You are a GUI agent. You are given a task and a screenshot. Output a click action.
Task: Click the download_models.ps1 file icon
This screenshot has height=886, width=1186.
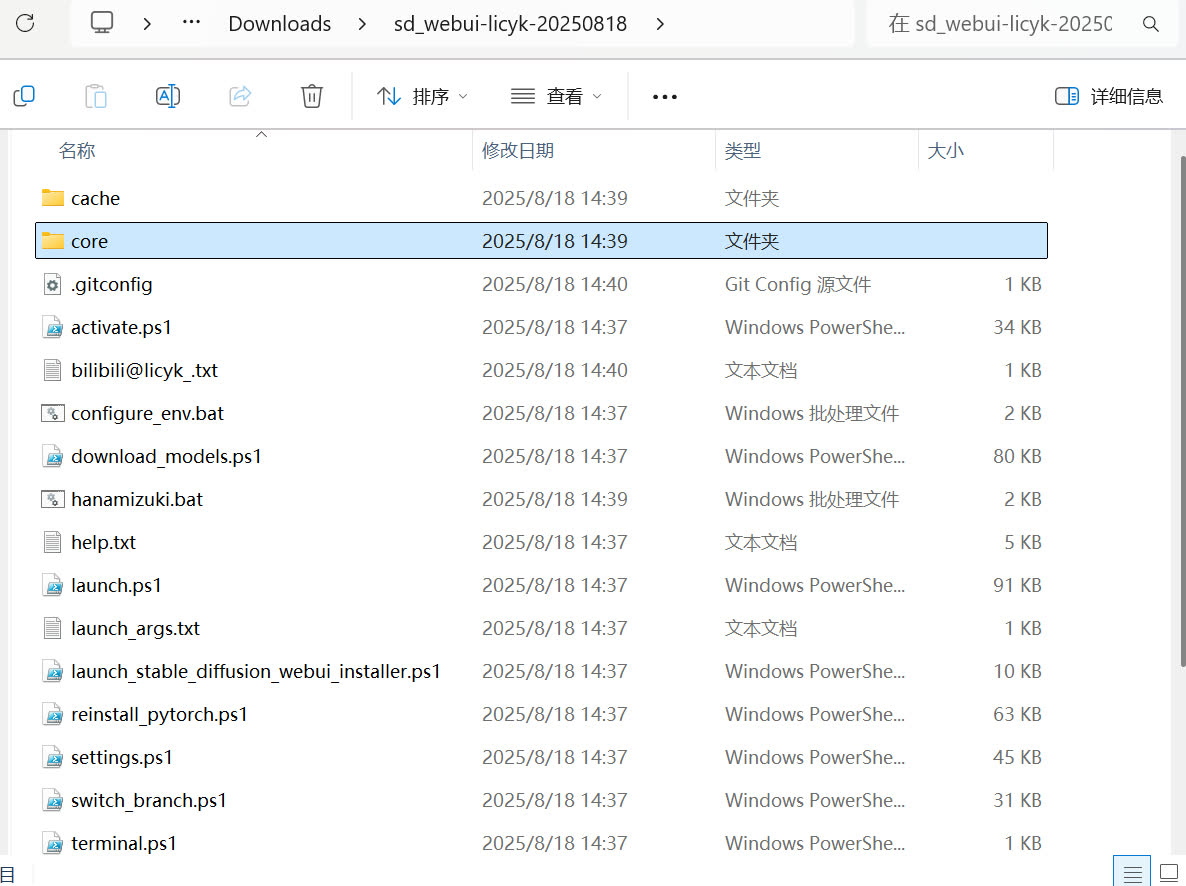click(52, 456)
